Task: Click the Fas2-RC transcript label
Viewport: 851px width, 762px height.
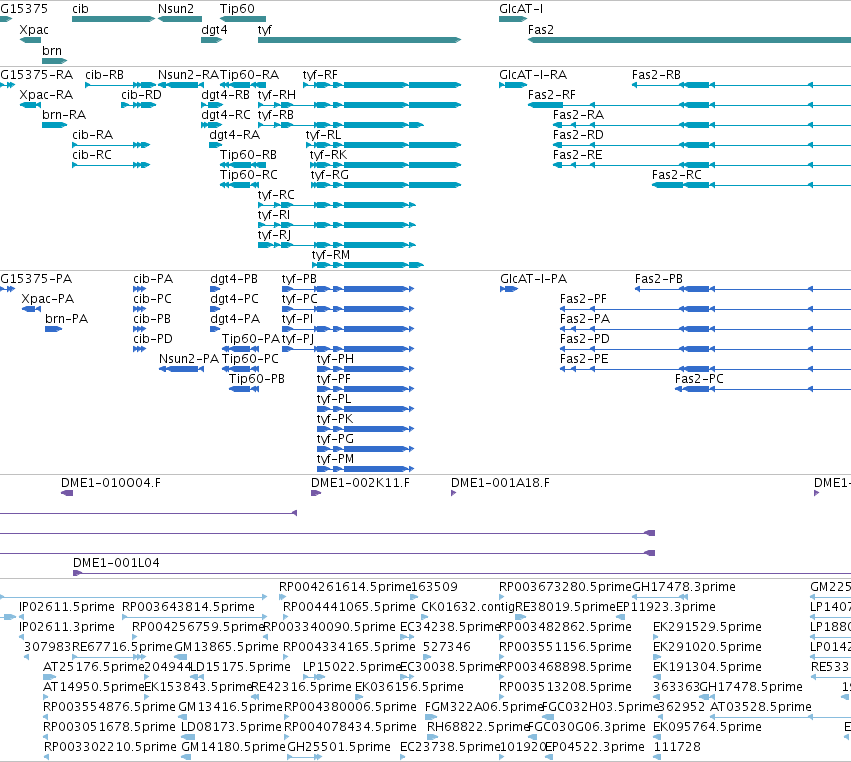Action: (677, 175)
